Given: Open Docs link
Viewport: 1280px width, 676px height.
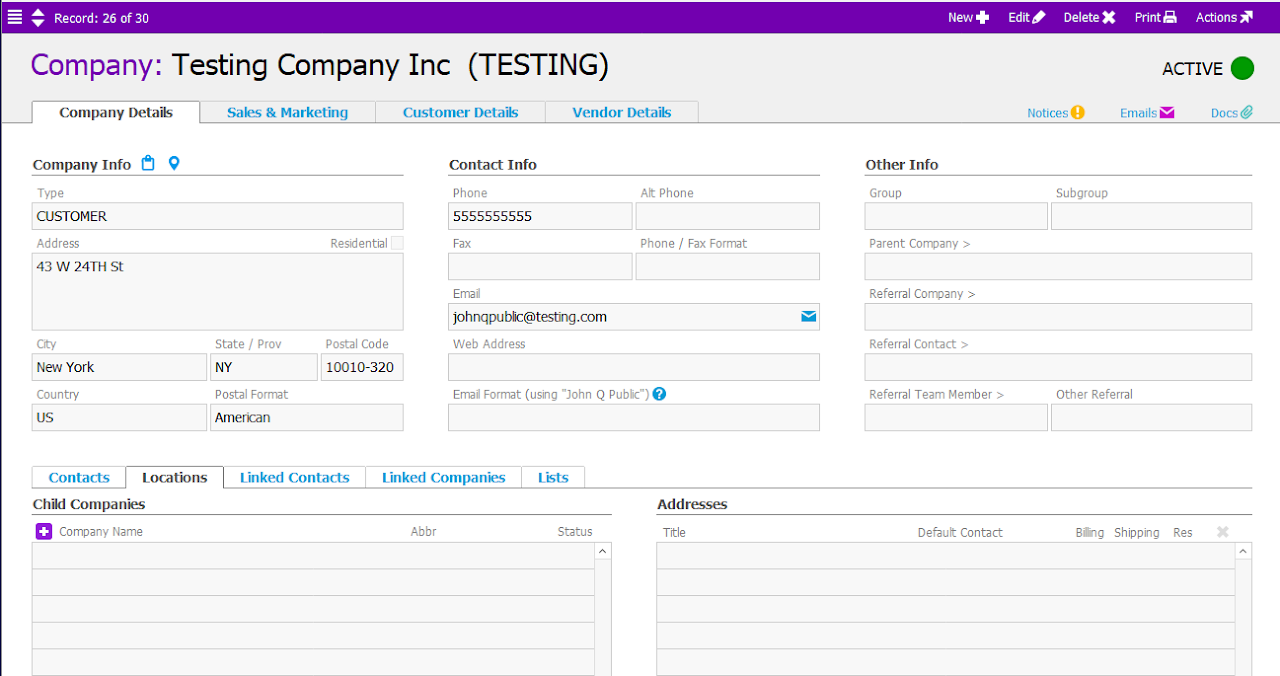Looking at the screenshot, I should (1232, 113).
